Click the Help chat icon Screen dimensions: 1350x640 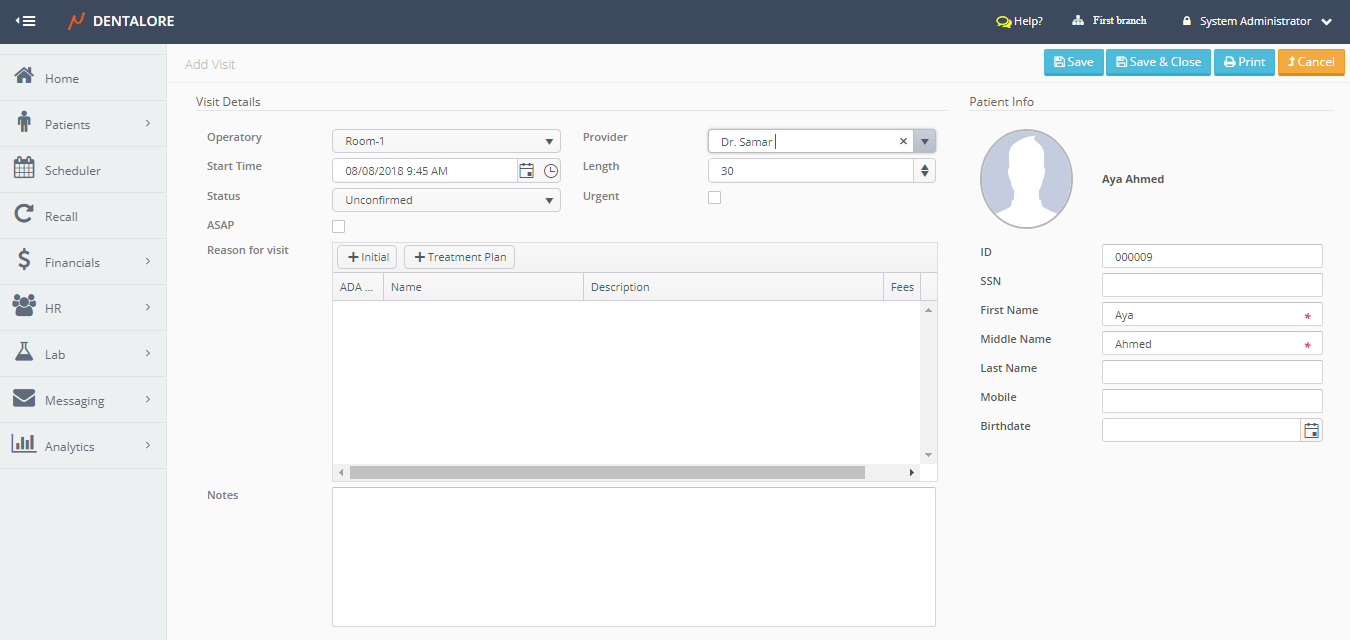(x=1003, y=21)
